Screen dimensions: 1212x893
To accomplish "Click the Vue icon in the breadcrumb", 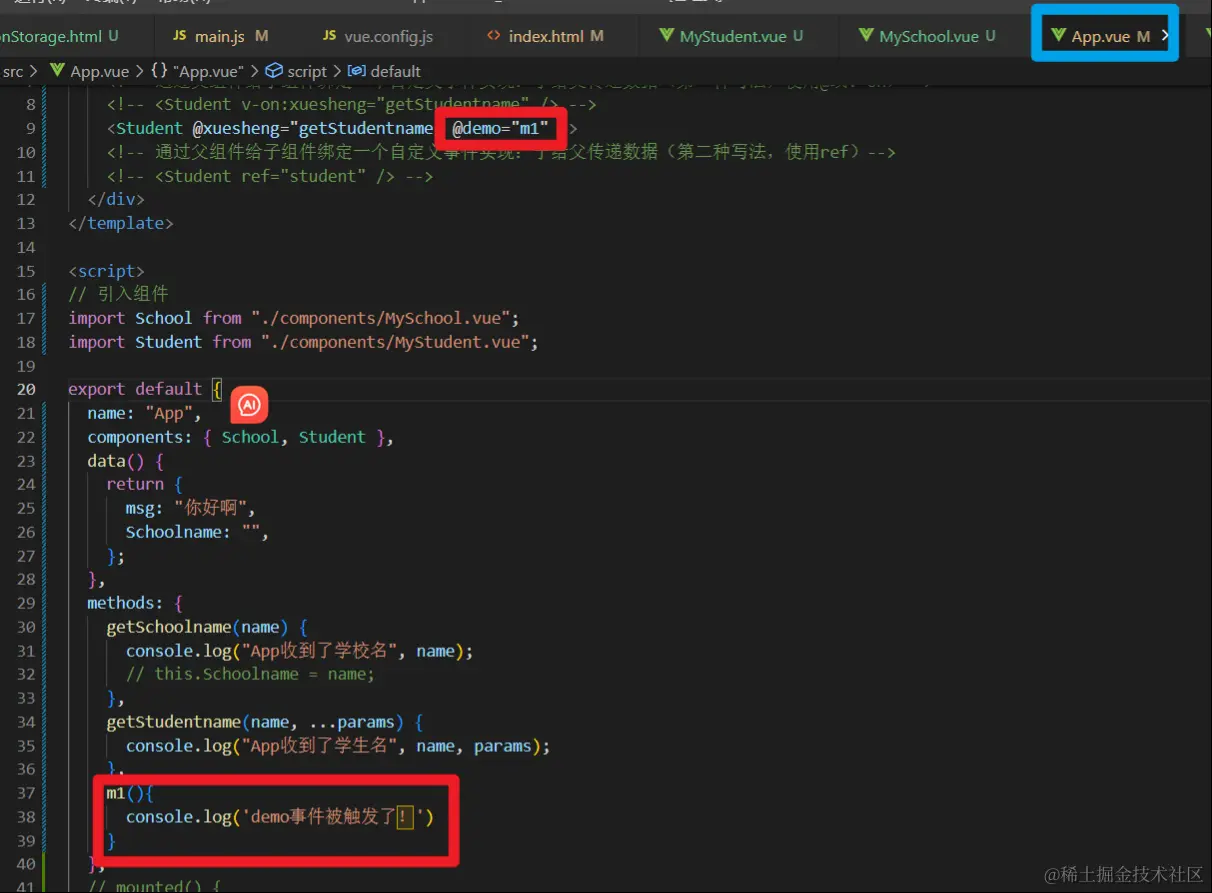I will click(56, 71).
